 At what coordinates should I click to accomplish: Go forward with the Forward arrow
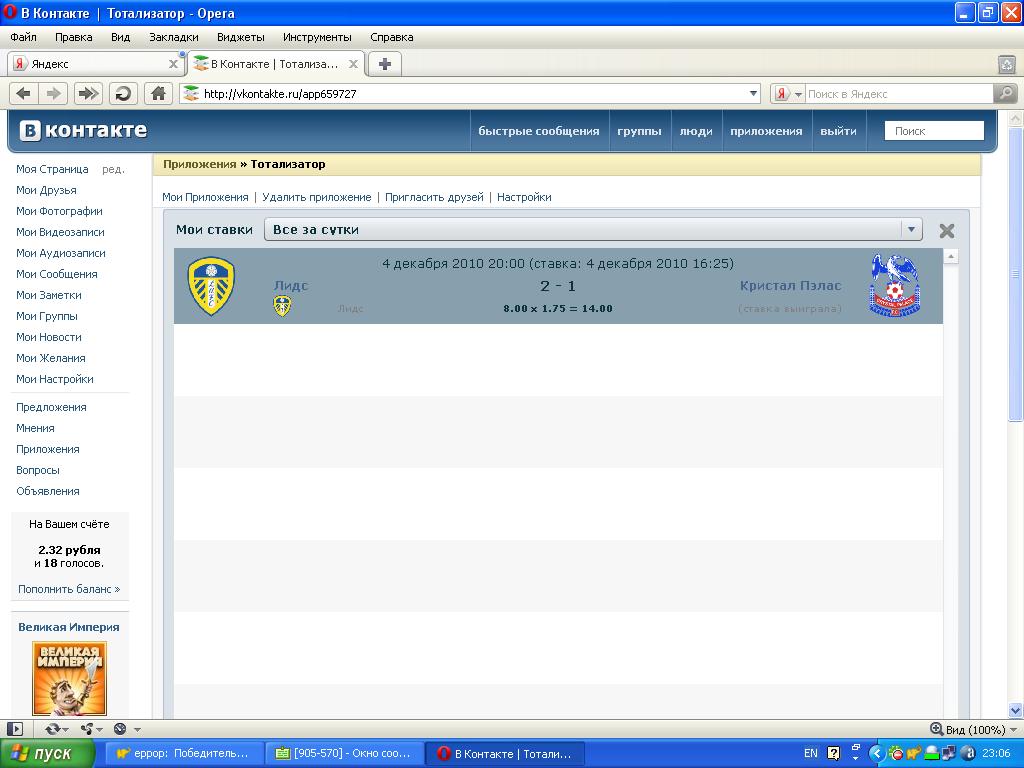click(x=54, y=93)
